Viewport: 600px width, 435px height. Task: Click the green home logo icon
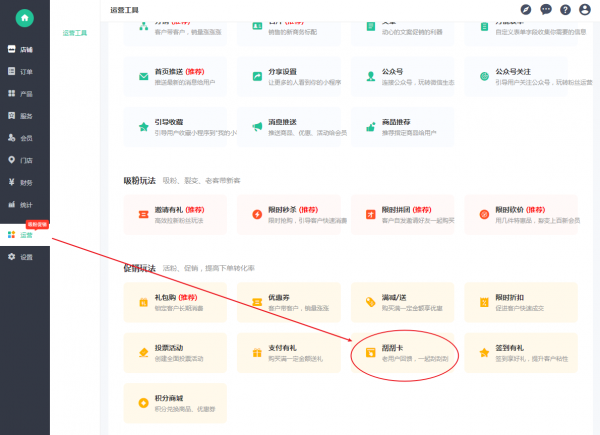[x=24, y=18]
